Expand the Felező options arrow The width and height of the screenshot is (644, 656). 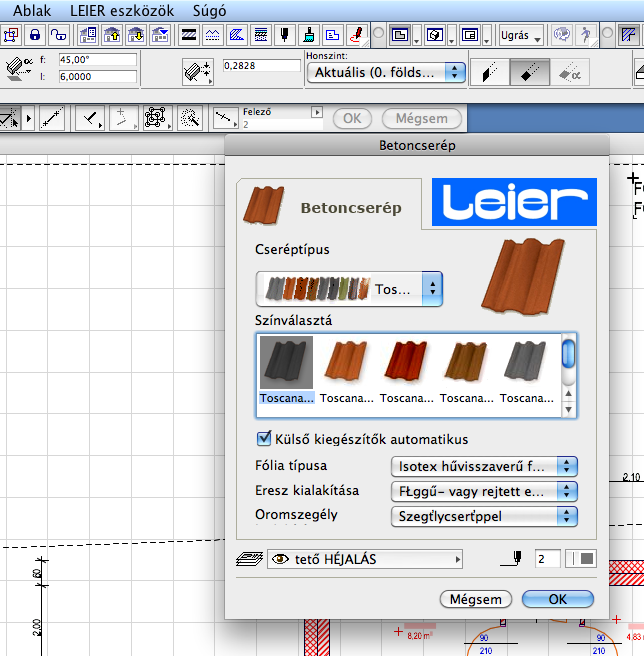[x=317, y=112]
